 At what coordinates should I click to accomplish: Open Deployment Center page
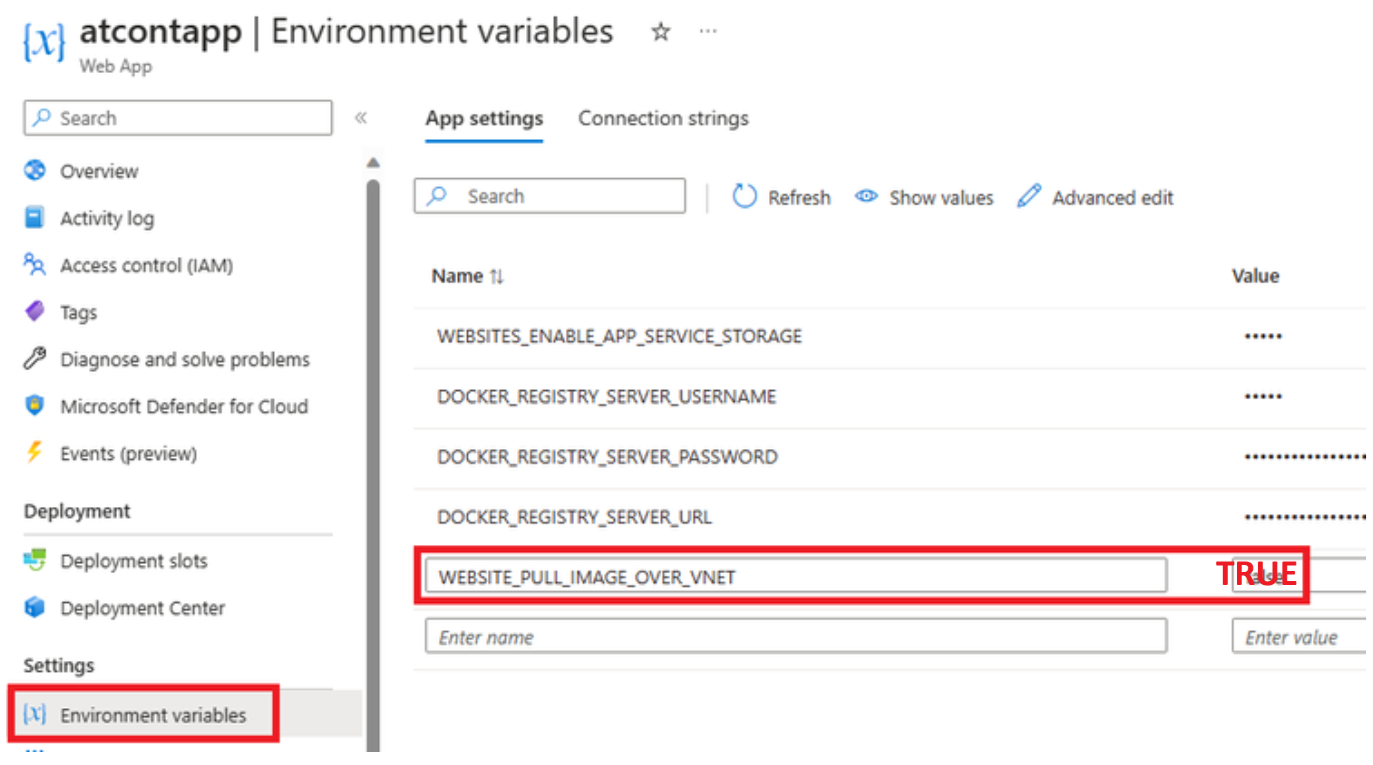point(142,608)
